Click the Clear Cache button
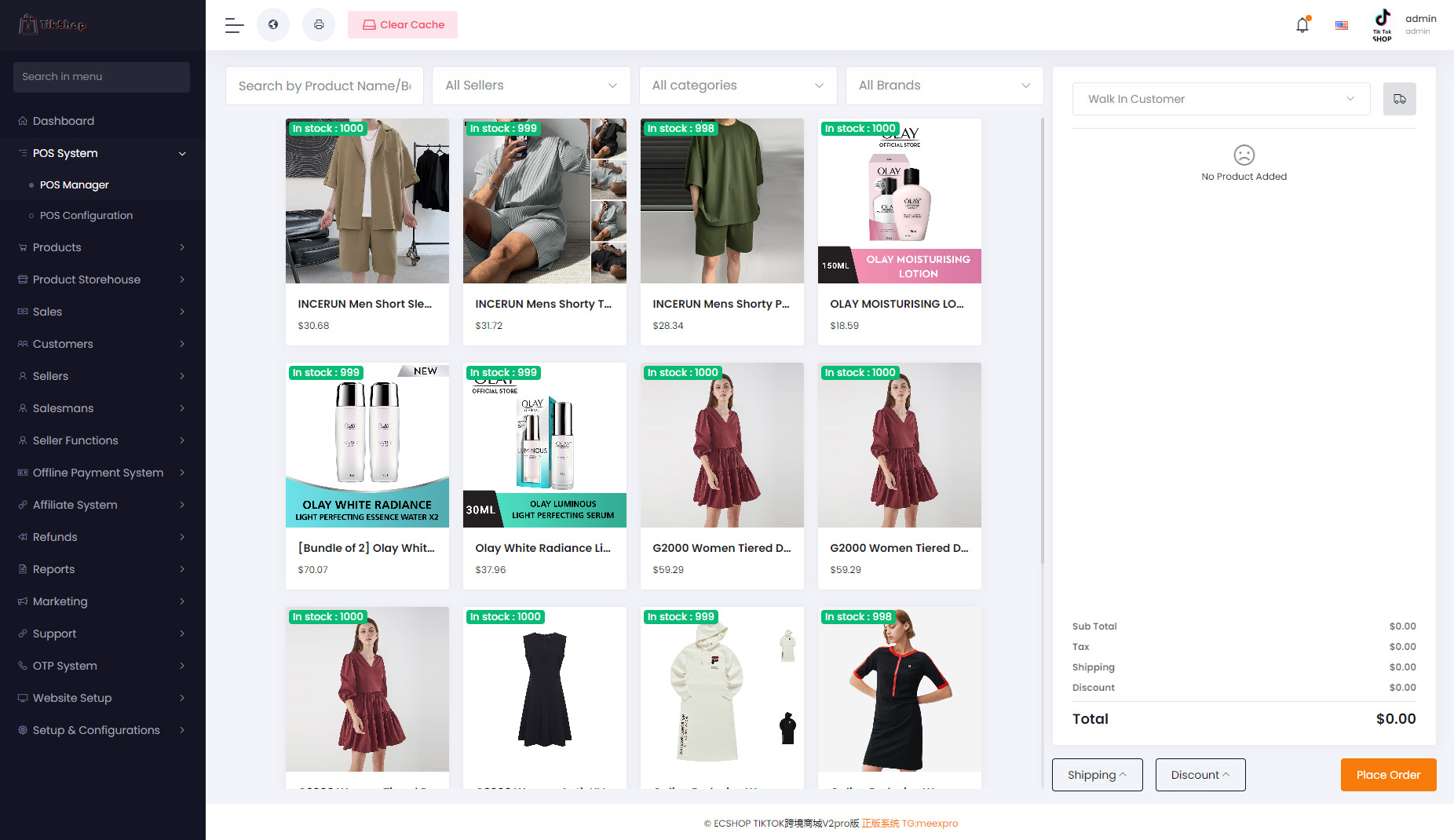This screenshot has width=1454, height=840. pyautogui.click(x=403, y=25)
